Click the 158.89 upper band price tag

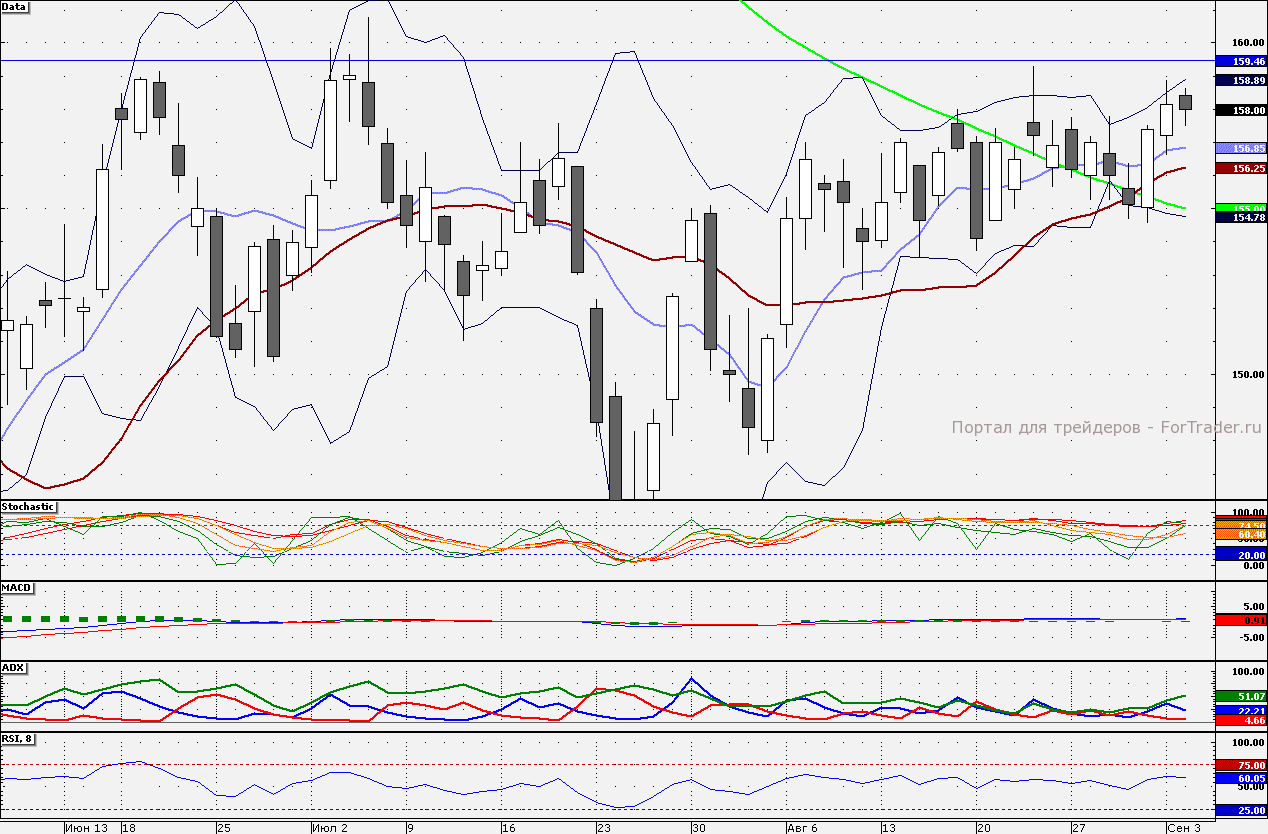pos(1241,80)
